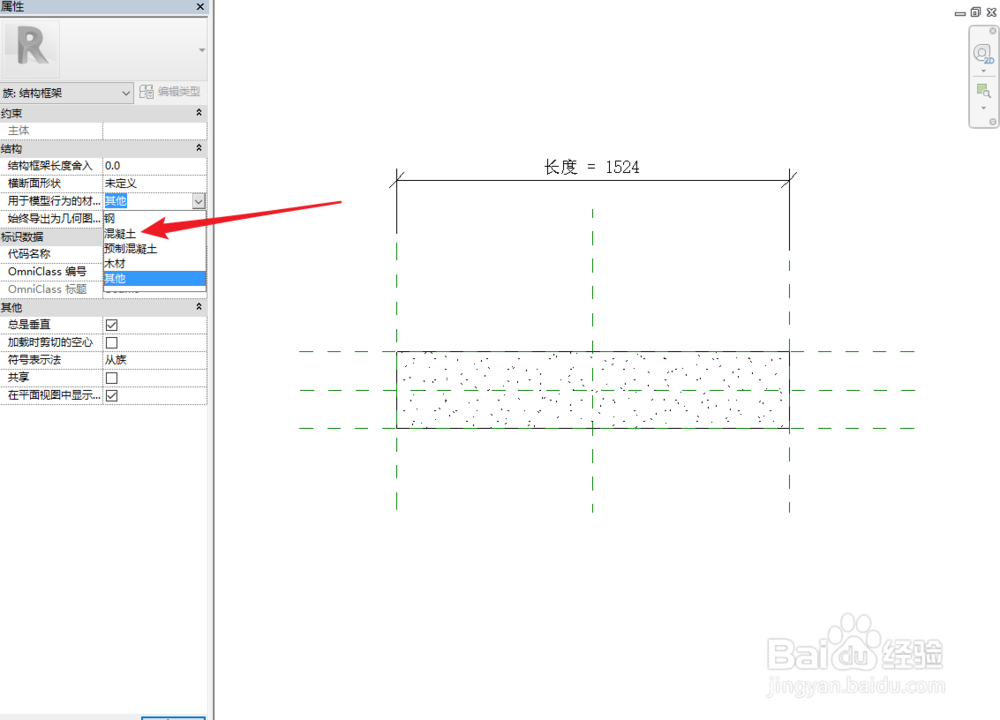This screenshot has width=1000, height=720.
Task: Click the 主体 property row label
Action: [x=18, y=131]
